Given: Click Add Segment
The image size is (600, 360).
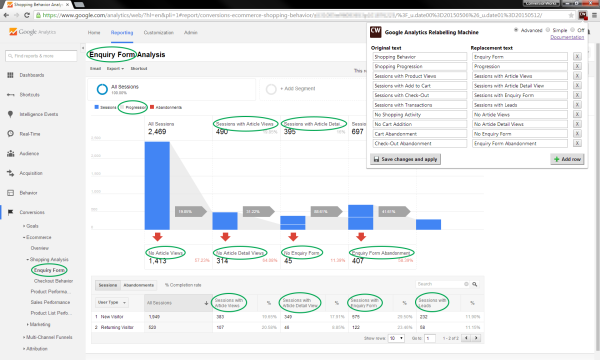Looking at the screenshot, I should point(298,89).
